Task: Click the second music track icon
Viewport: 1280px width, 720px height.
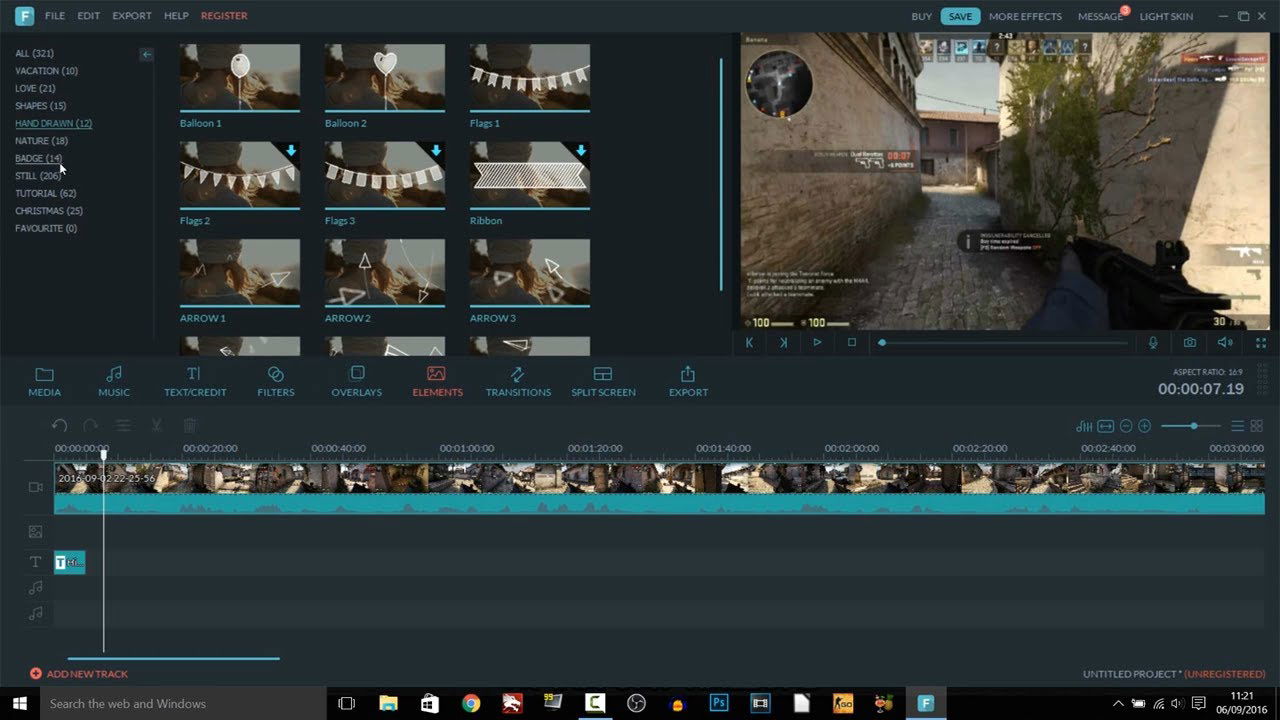Action: click(36, 613)
